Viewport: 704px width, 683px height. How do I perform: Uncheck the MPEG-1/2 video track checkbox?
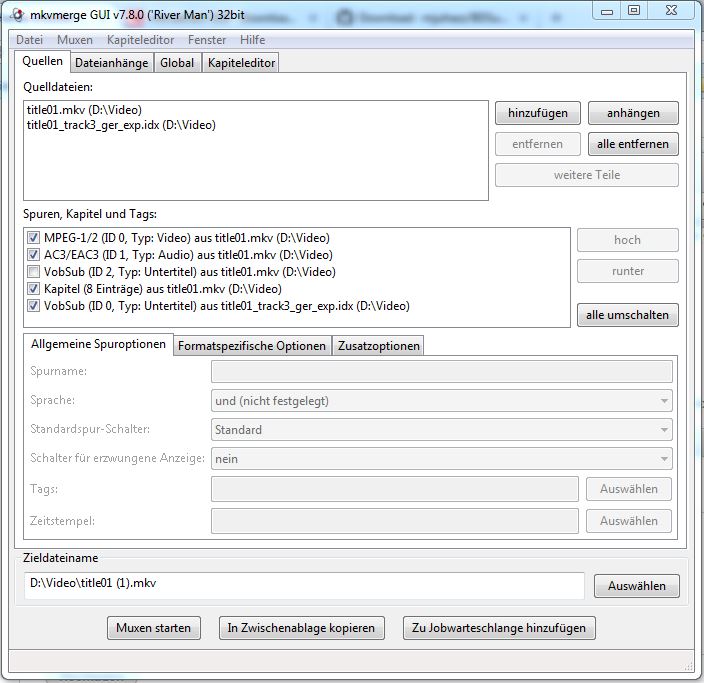point(33,238)
